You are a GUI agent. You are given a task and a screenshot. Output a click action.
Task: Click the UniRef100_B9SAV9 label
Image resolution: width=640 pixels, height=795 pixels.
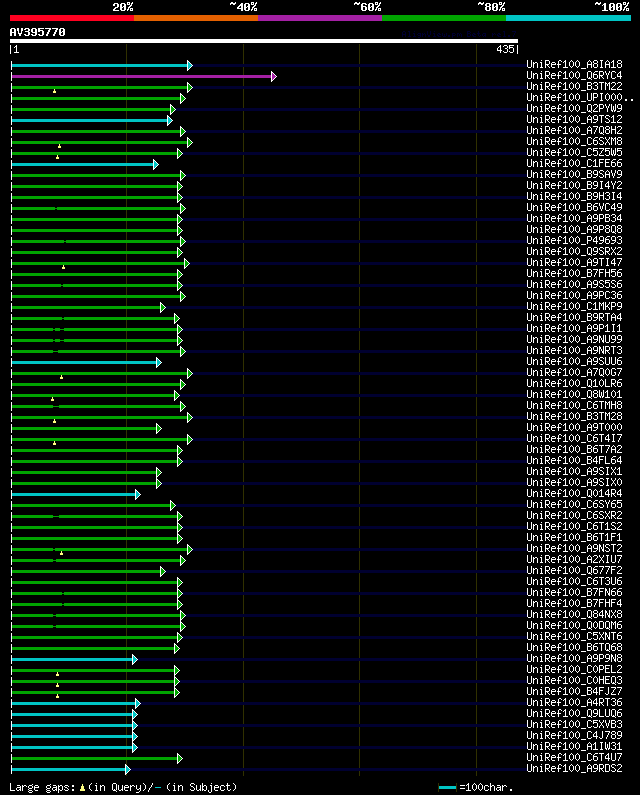pyautogui.click(x=574, y=174)
